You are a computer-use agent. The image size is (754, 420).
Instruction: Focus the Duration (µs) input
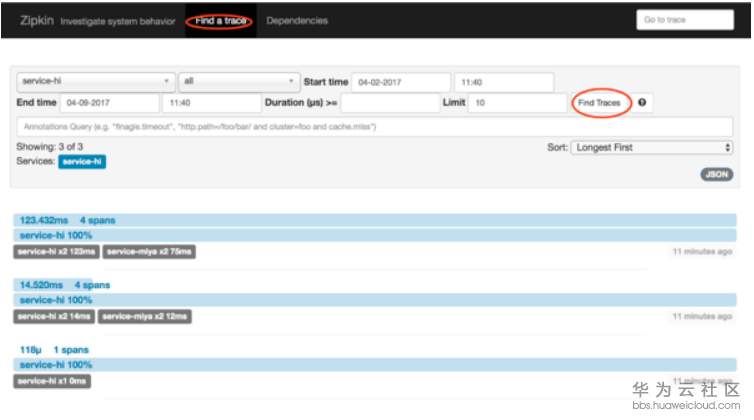tap(390, 102)
